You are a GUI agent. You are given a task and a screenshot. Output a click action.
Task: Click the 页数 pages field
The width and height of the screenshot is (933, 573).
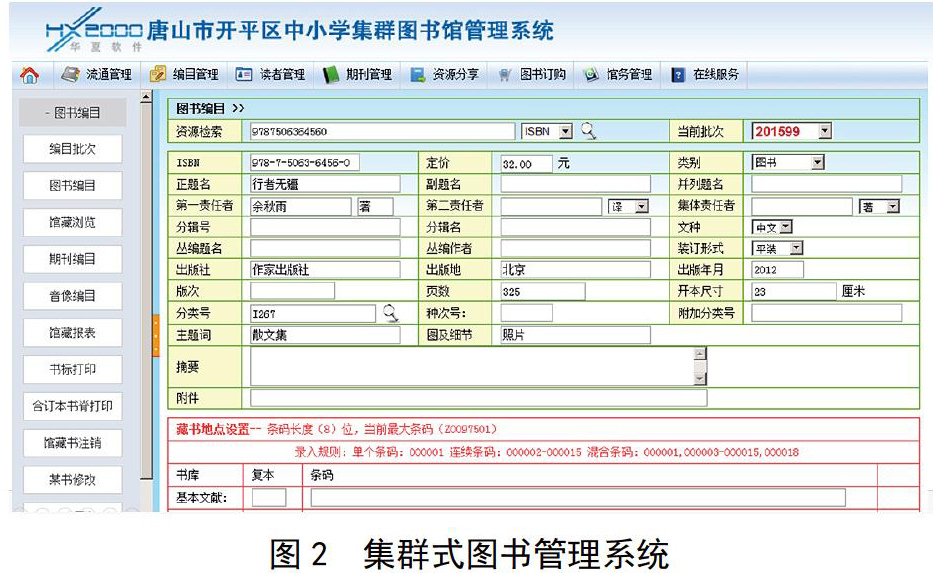[x=543, y=292]
